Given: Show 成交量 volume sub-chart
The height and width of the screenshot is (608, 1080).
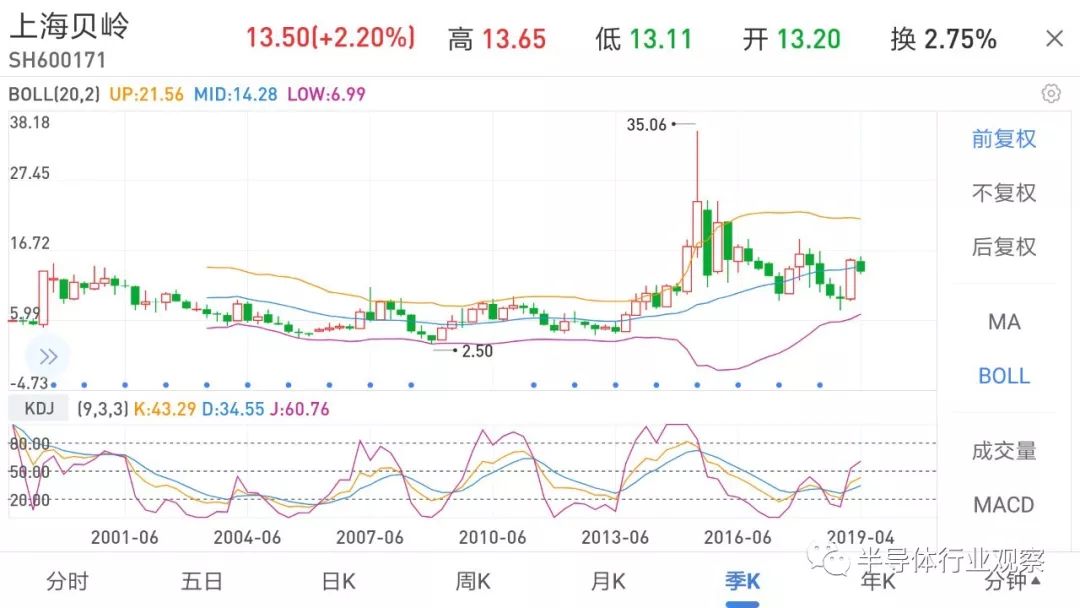Looking at the screenshot, I should (1004, 451).
